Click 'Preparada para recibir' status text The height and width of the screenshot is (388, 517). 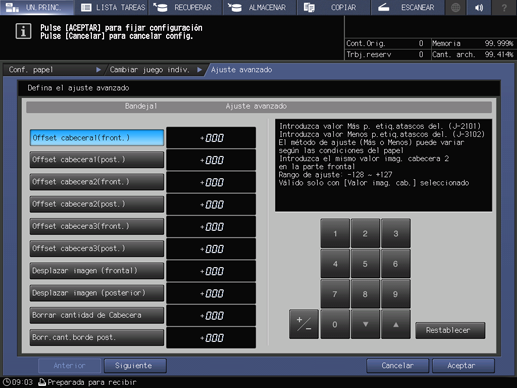(x=92, y=382)
